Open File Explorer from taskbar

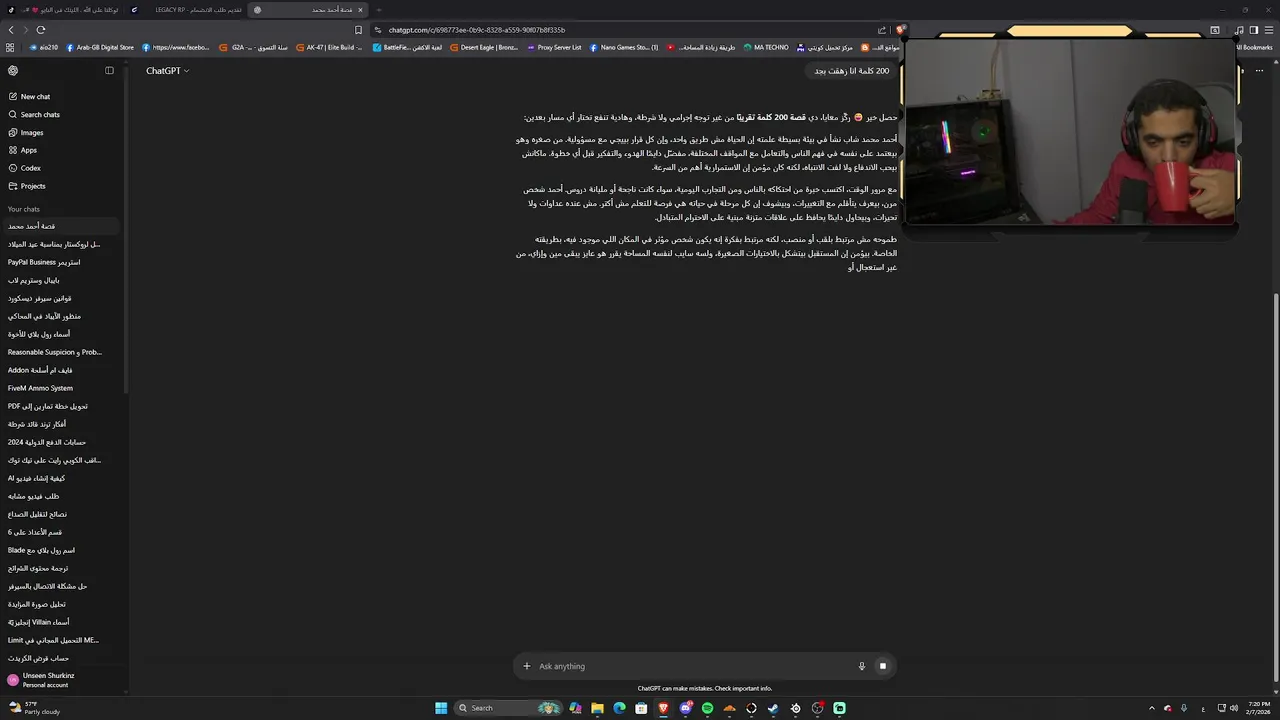597,708
